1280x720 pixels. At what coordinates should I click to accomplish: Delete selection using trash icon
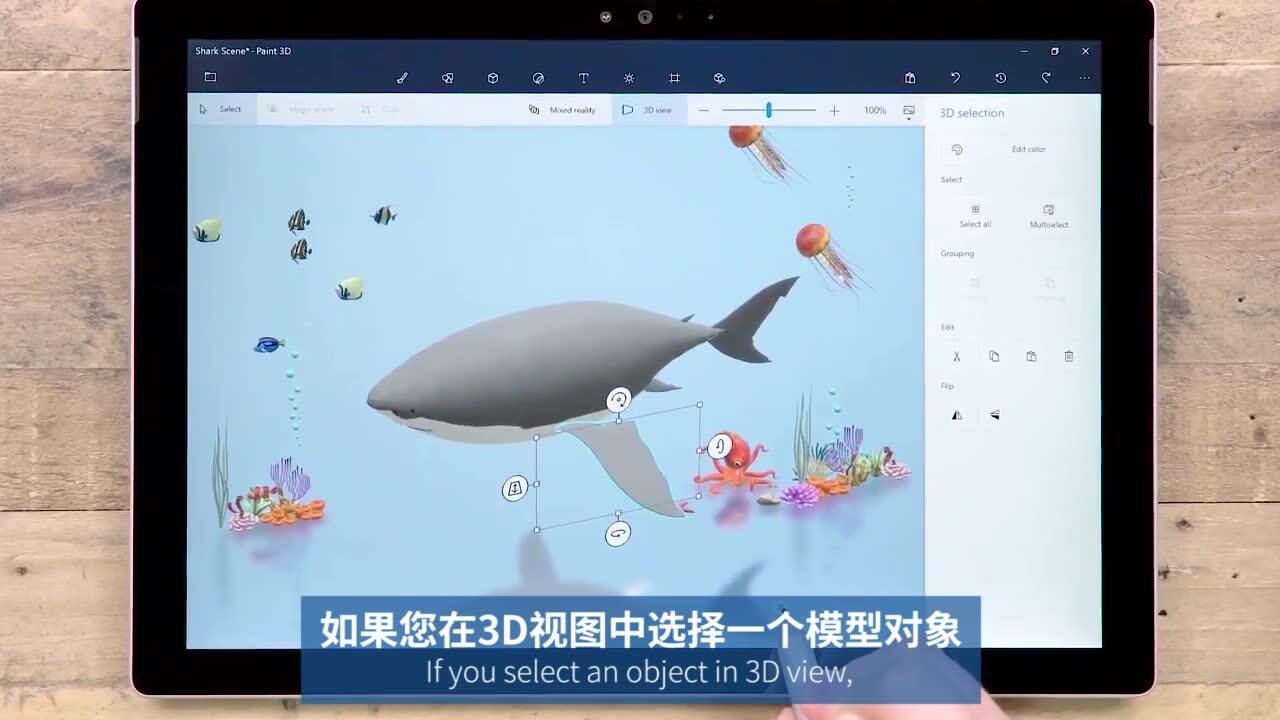(x=1067, y=356)
